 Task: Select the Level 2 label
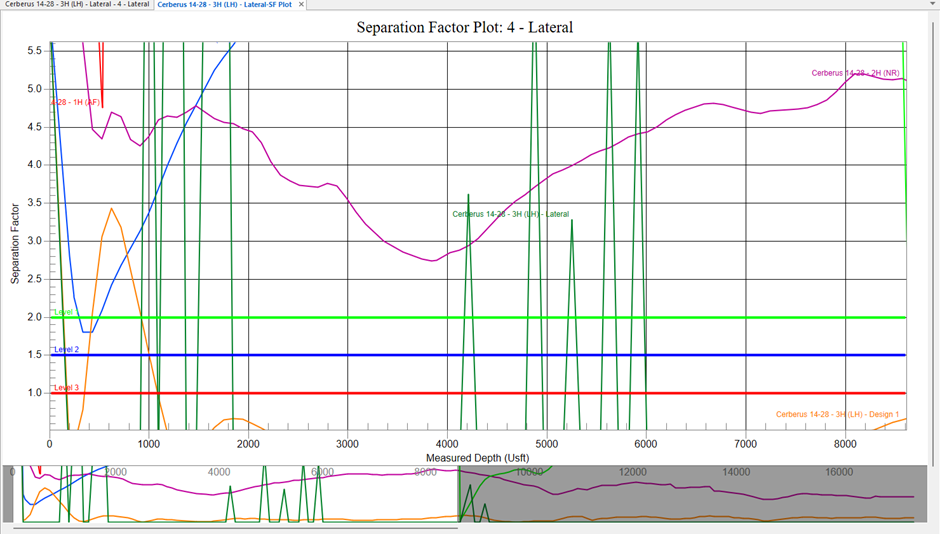pos(67,350)
